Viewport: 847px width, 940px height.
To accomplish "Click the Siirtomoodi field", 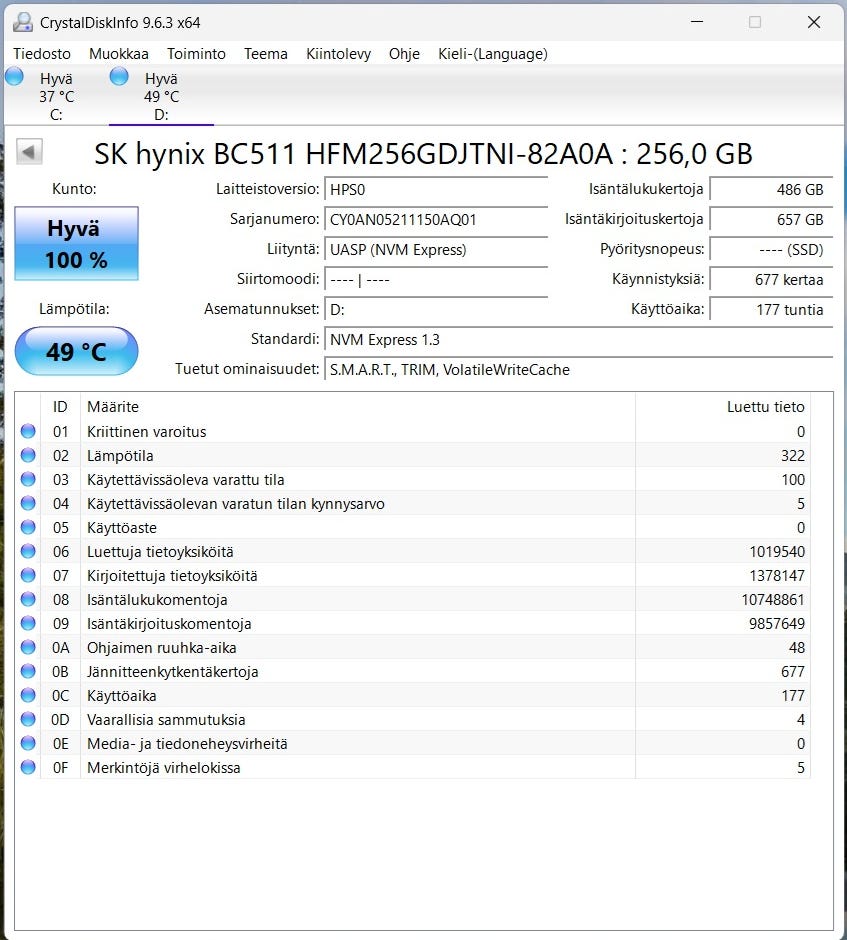I will click(436, 279).
